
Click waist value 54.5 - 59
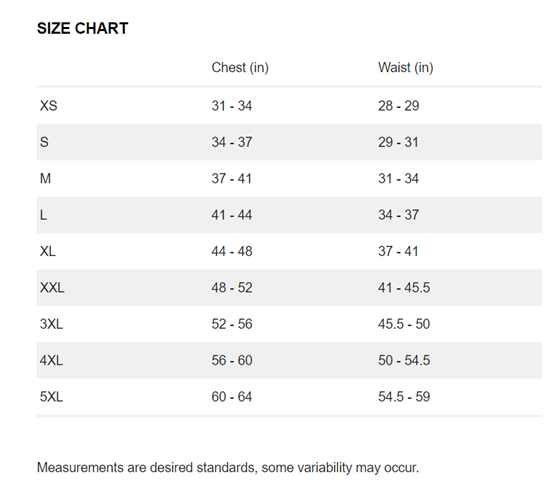point(404,397)
